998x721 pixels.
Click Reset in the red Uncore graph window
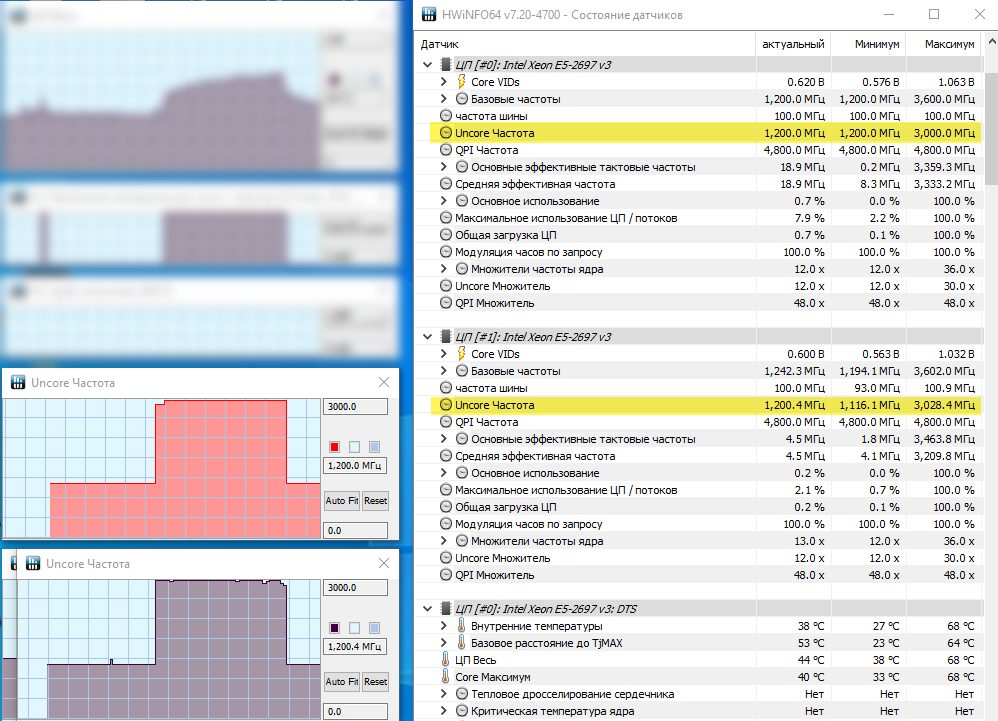(375, 501)
